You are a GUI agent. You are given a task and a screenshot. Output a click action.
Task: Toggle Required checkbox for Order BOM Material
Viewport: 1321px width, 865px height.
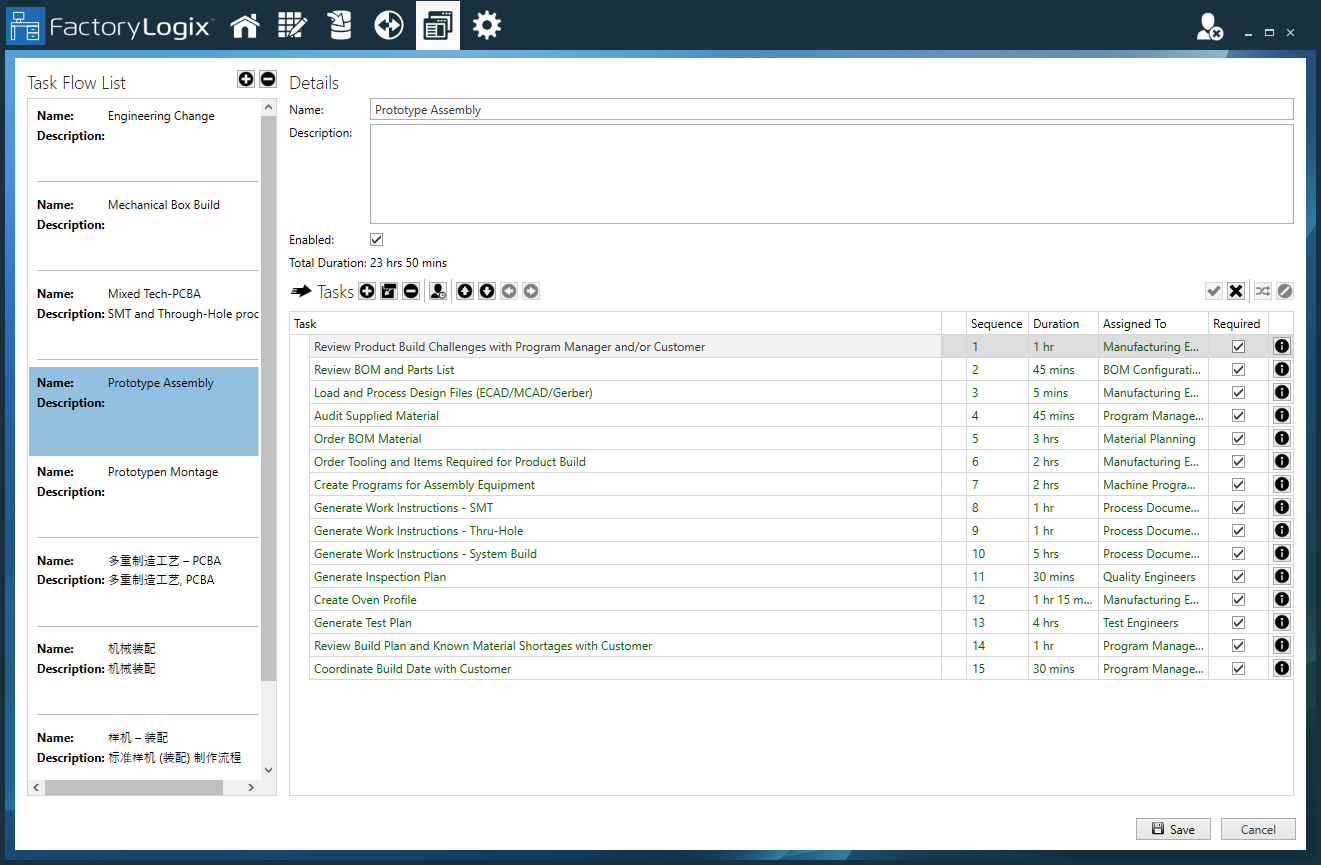coord(1238,438)
